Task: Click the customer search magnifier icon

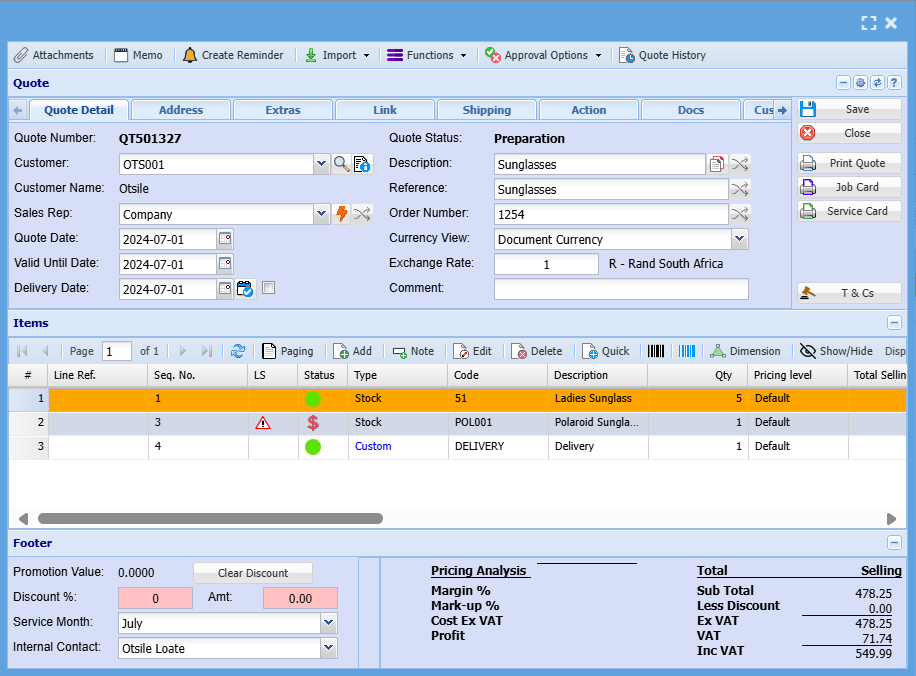Action: click(x=341, y=164)
